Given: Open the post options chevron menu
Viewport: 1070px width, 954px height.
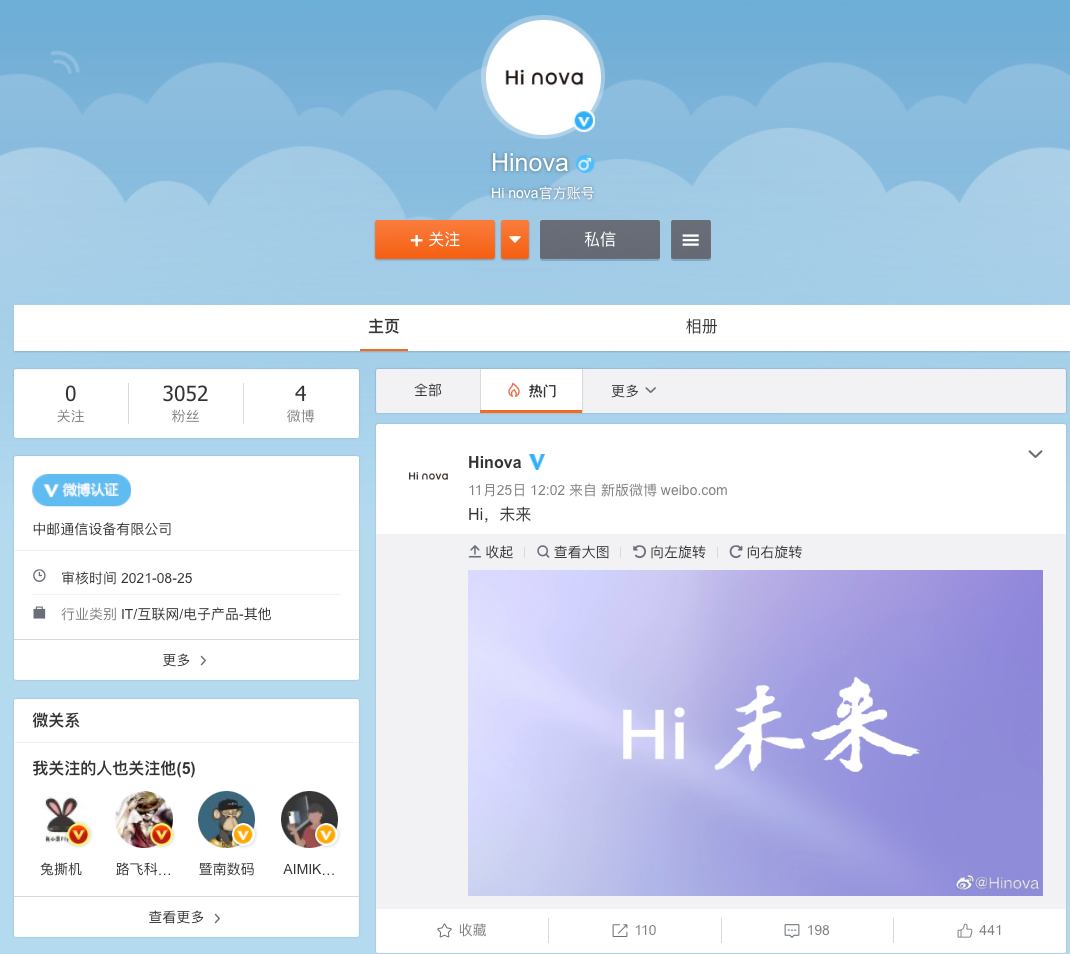Looking at the screenshot, I should tap(1035, 454).
